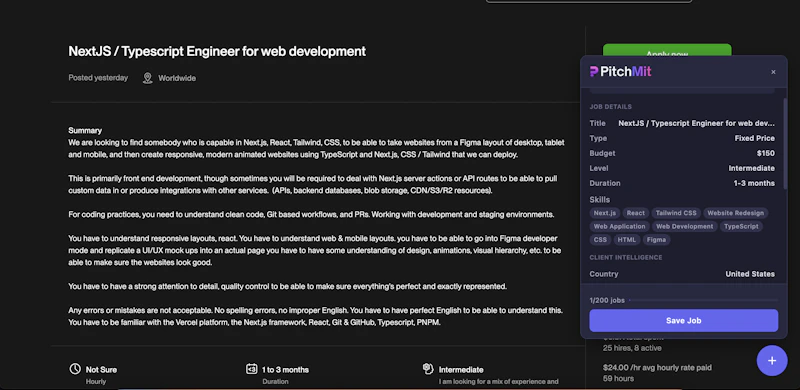Select the HTML skill tag
Image resolution: width=800 pixels, height=390 pixels.
pos(626,239)
